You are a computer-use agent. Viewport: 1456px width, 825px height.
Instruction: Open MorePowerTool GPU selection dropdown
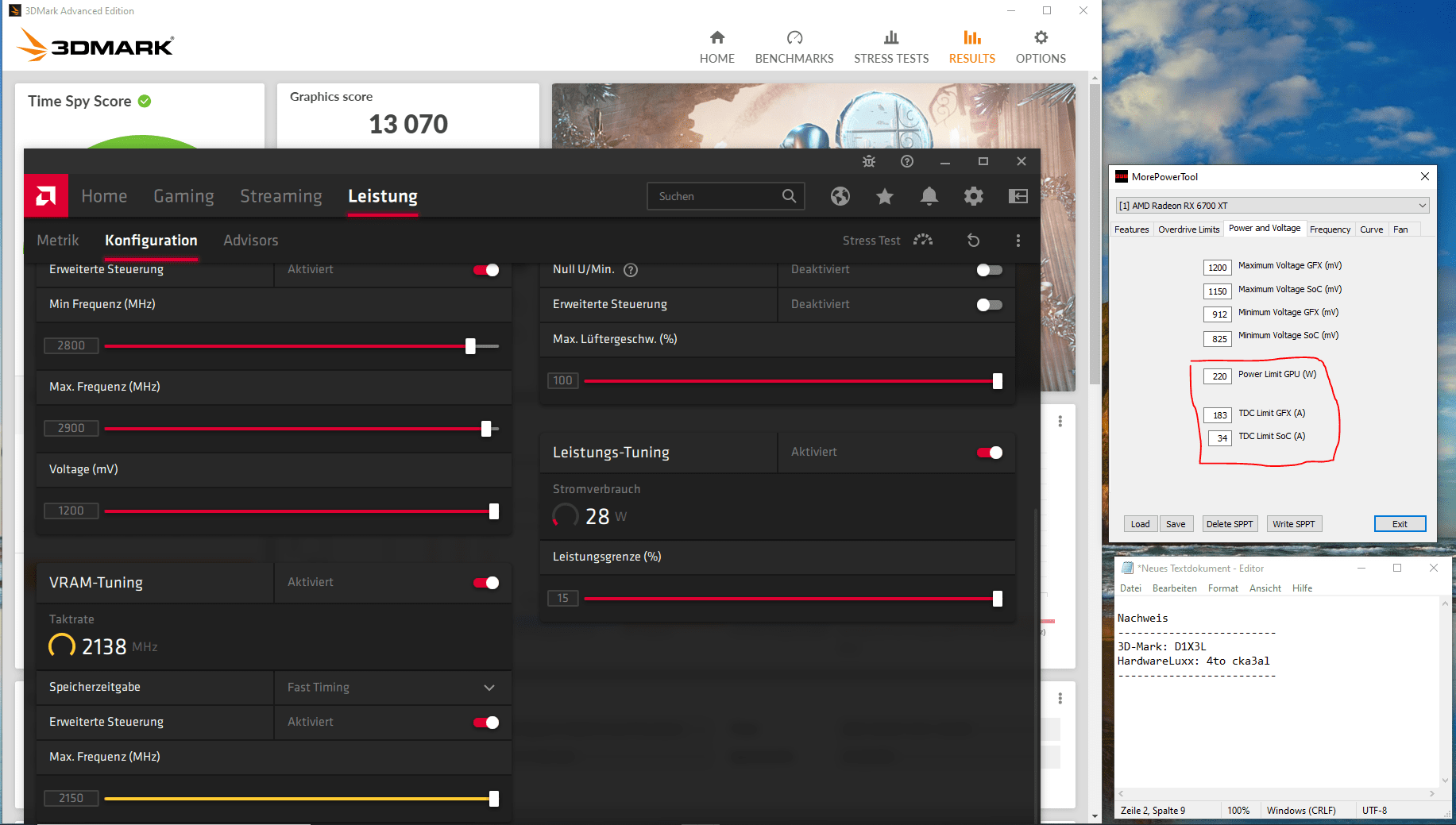click(x=1273, y=205)
